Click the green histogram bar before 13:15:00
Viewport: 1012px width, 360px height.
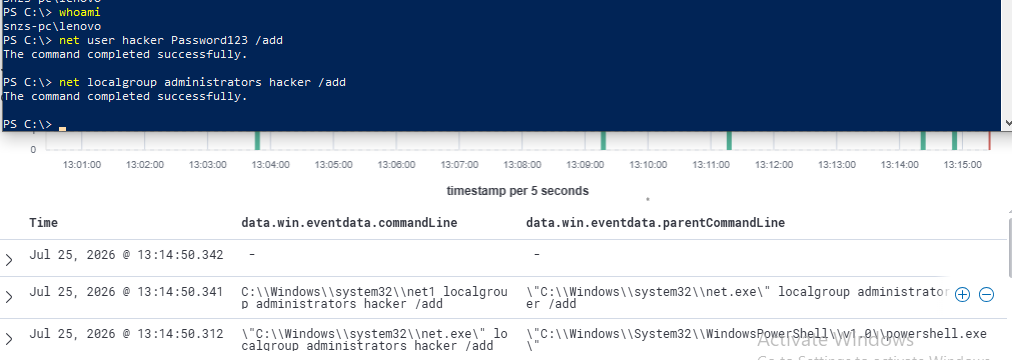pos(955,141)
